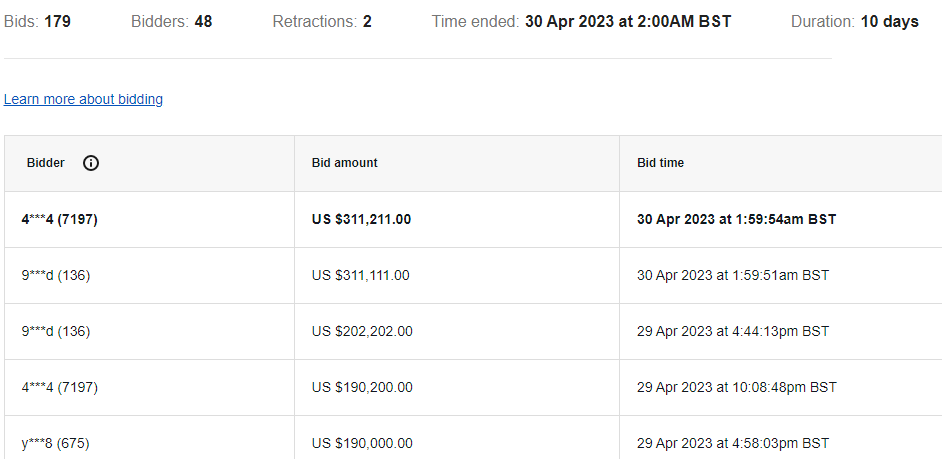Click the US $311,111.00 bid amount
Screen dimensions: 942x459
pyautogui.click(x=361, y=275)
